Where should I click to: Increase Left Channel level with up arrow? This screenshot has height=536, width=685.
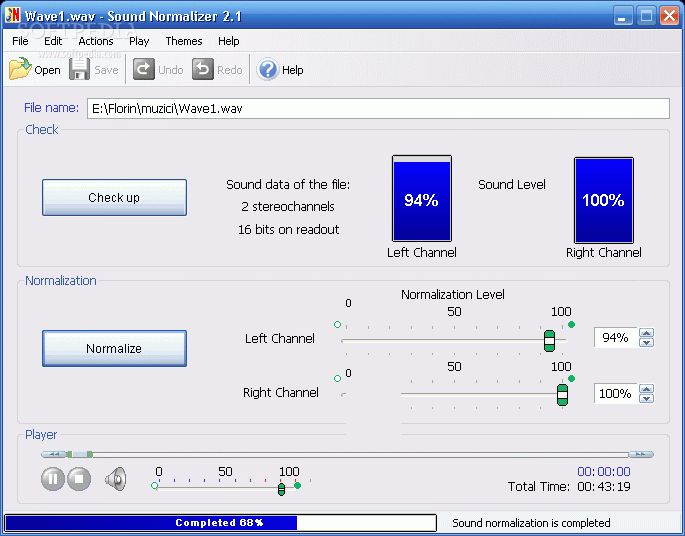tap(647, 333)
